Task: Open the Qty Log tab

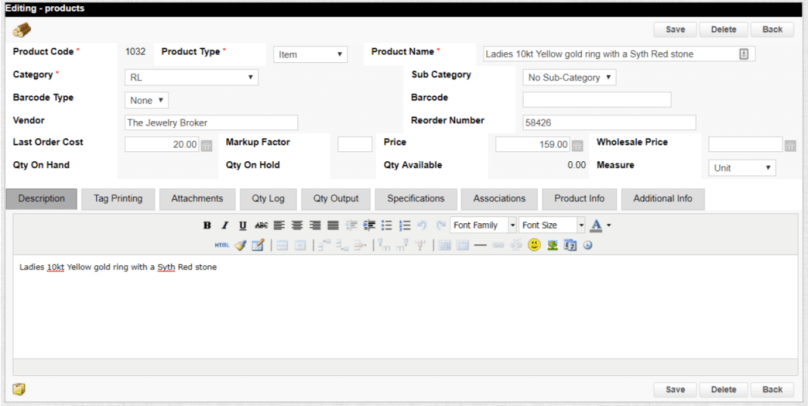Action: (x=268, y=199)
